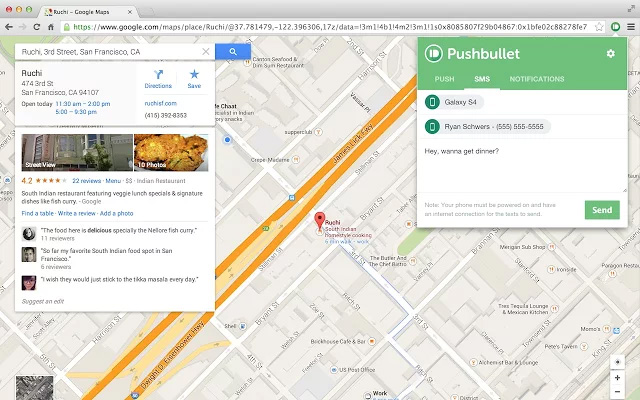Clear the Maps search box with X
640x400 pixels.
click(206, 51)
